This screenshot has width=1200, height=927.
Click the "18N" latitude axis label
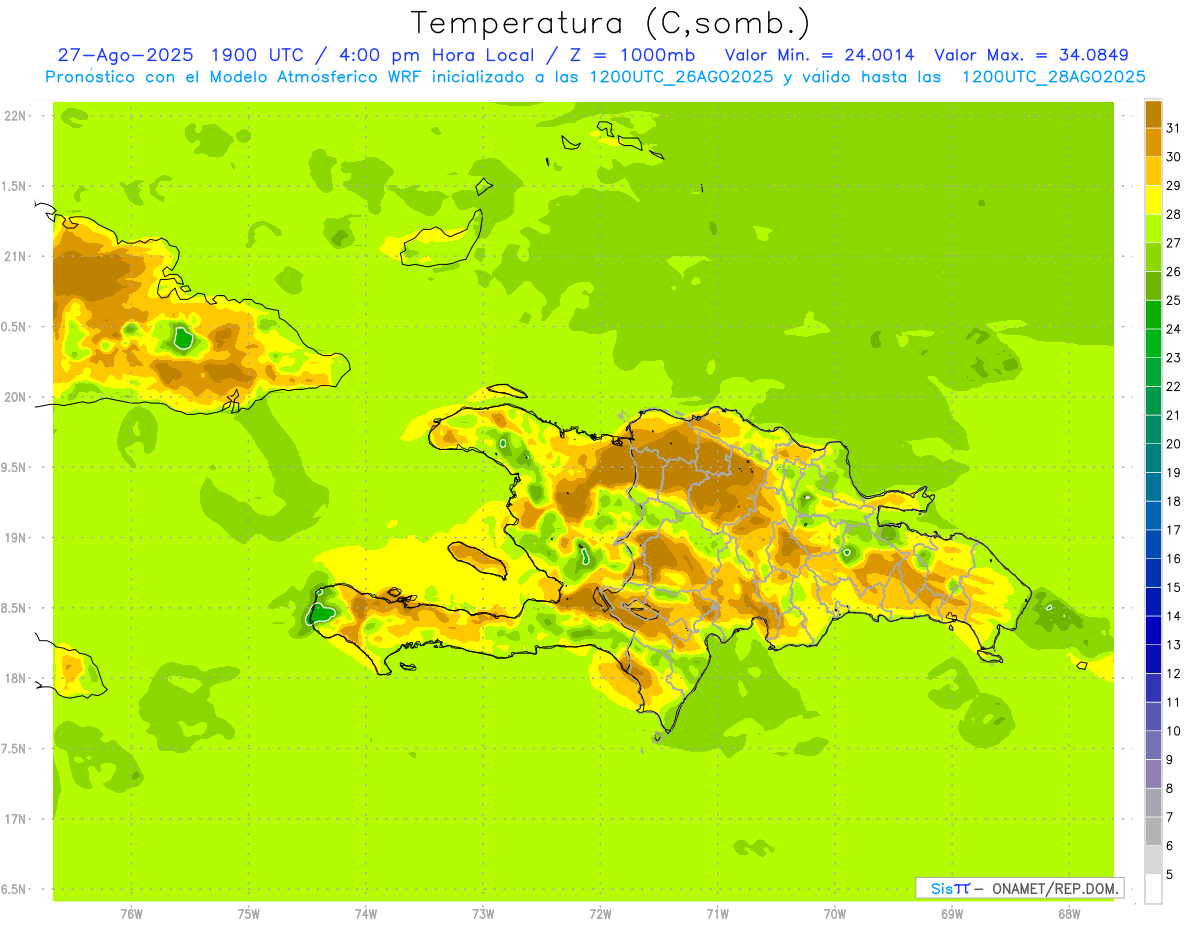tap(14, 678)
